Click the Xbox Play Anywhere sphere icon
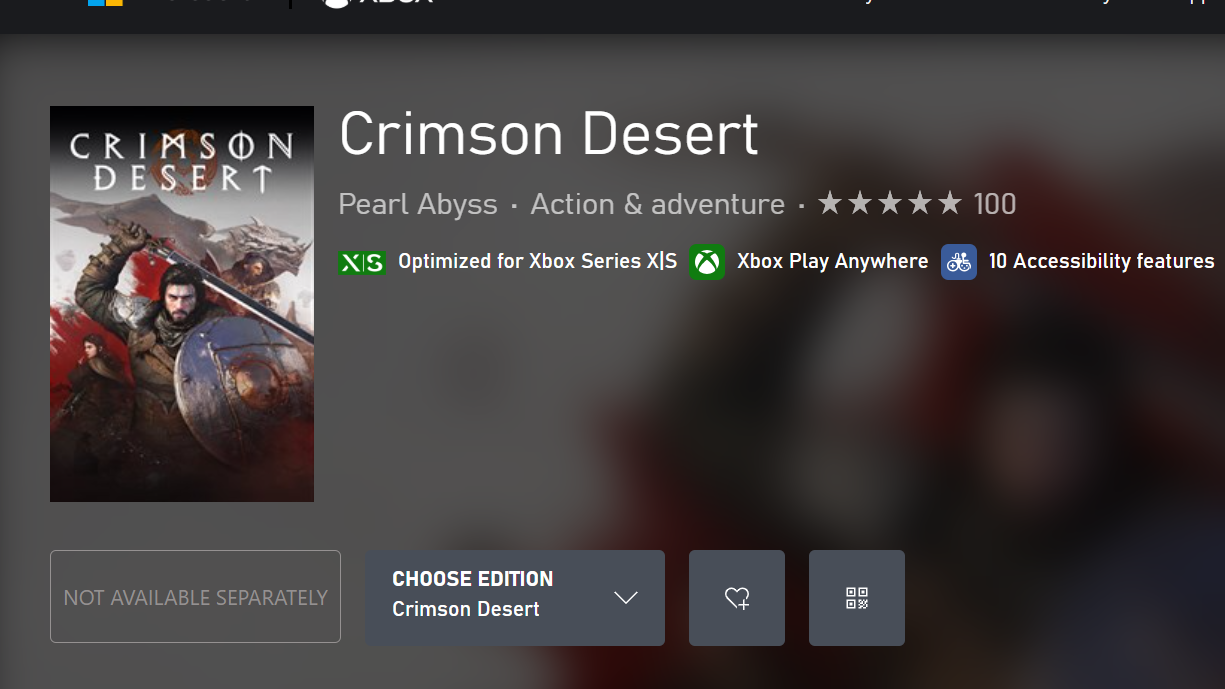Image resolution: width=1225 pixels, height=689 pixels. click(x=708, y=262)
